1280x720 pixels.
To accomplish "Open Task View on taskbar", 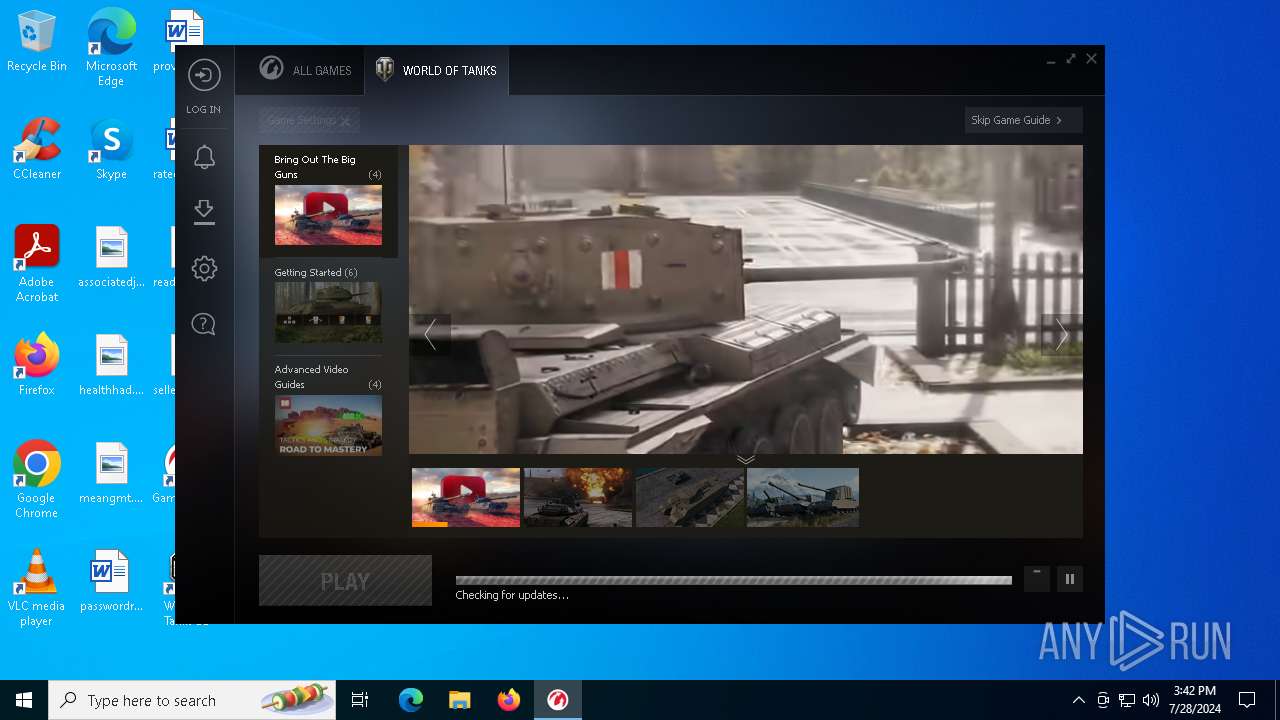I will [360, 700].
